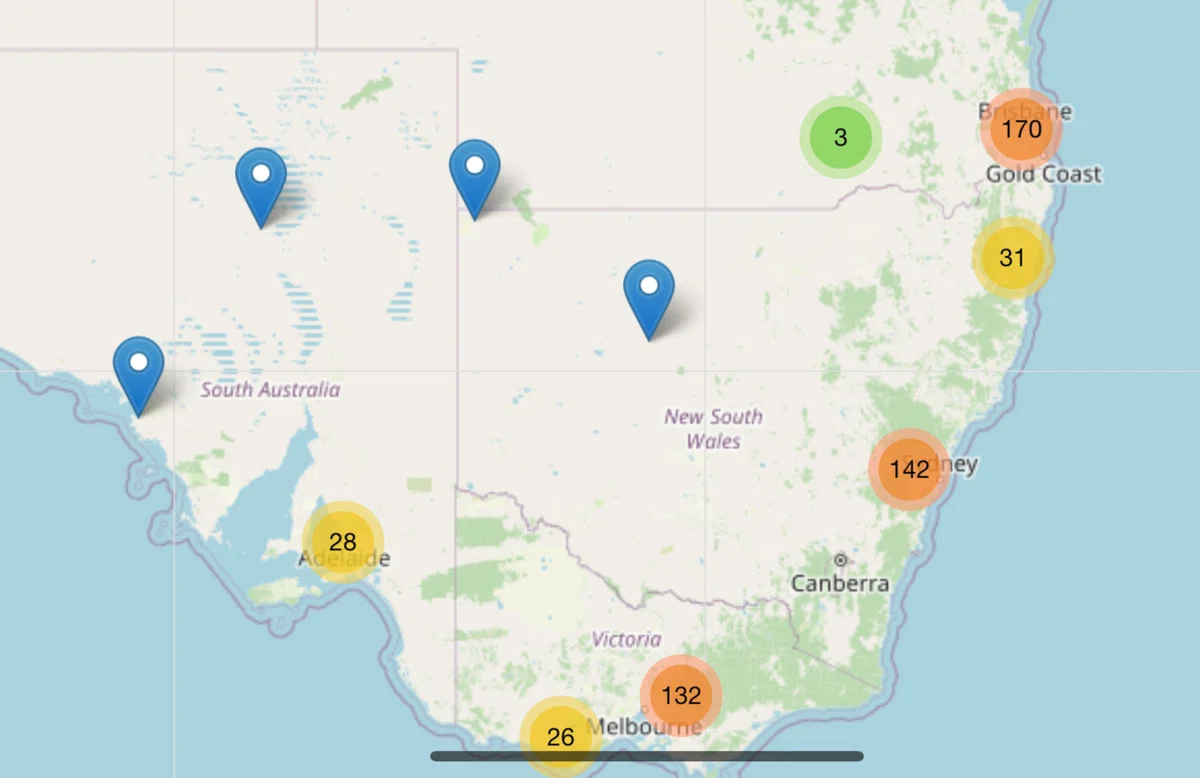
Task: Click the South Australia state label
Action: pos(270,390)
